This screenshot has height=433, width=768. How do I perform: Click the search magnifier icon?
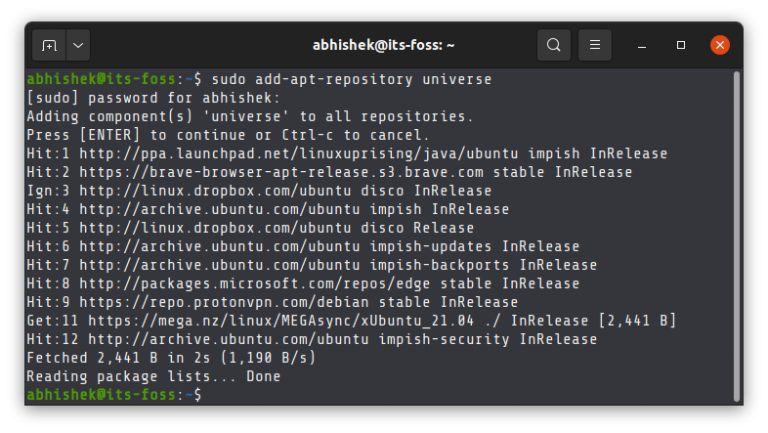pos(553,45)
